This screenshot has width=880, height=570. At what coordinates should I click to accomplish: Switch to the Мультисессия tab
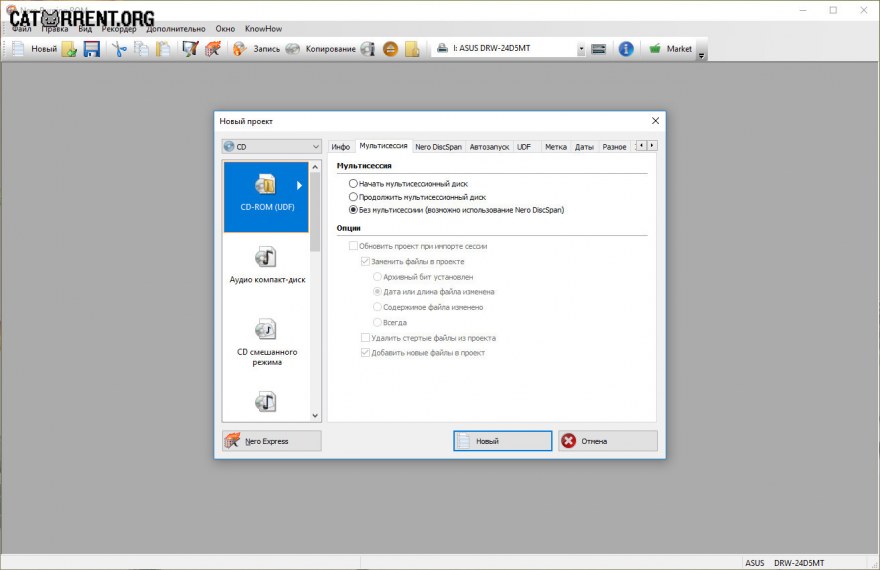pos(383,146)
